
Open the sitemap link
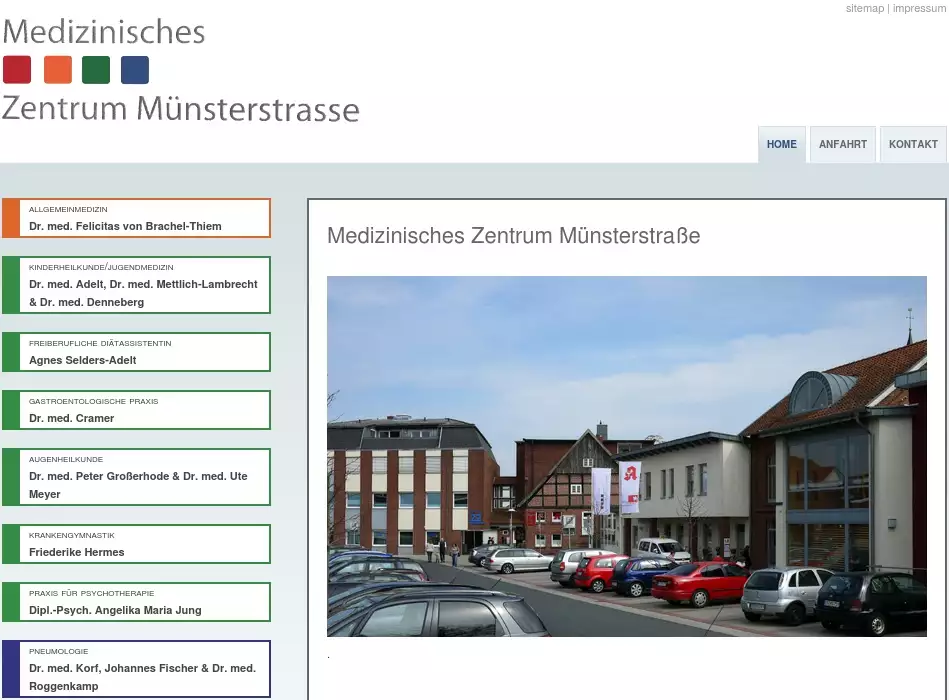pyautogui.click(x=865, y=8)
